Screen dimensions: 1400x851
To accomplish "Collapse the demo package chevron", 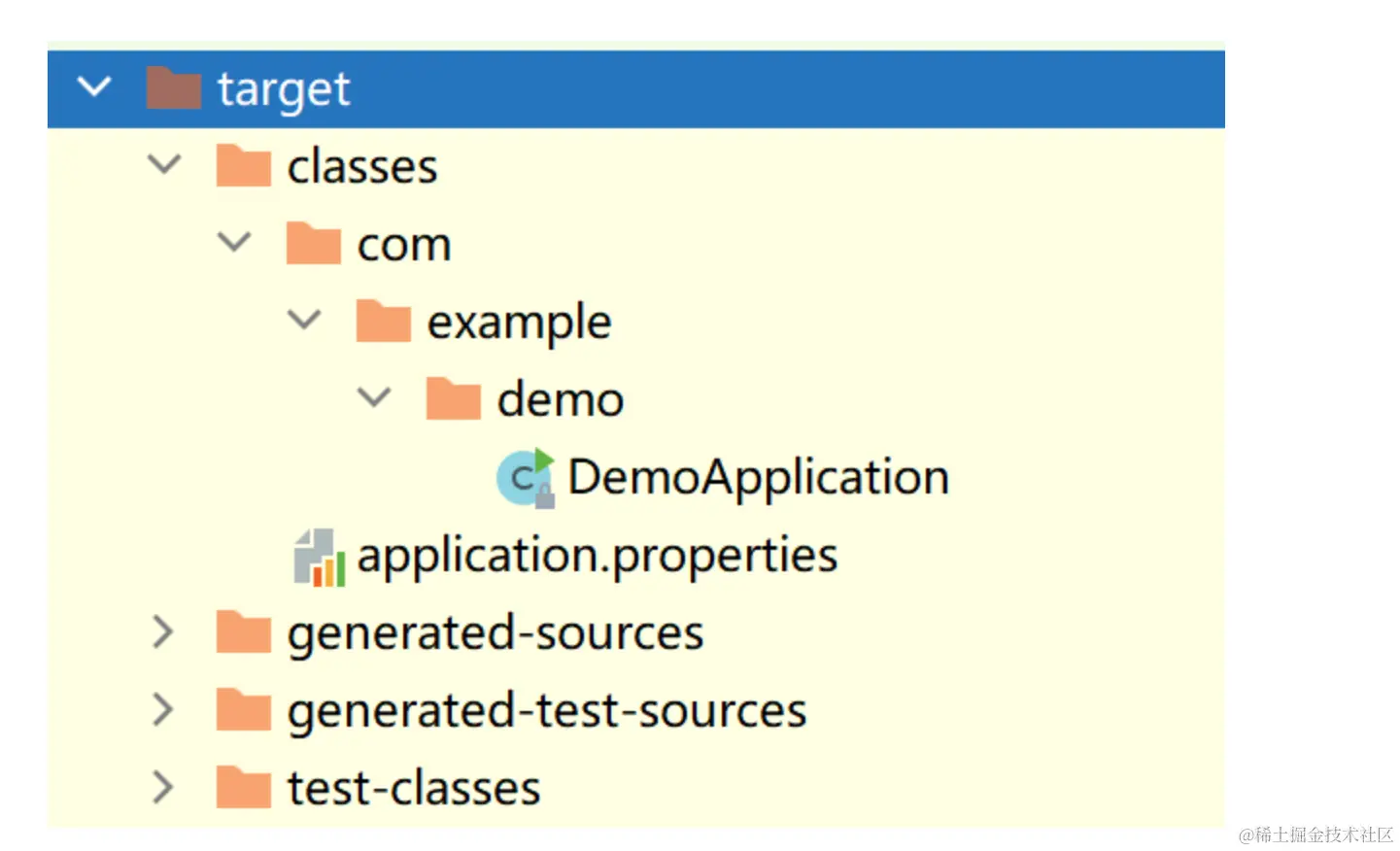I will tap(374, 397).
